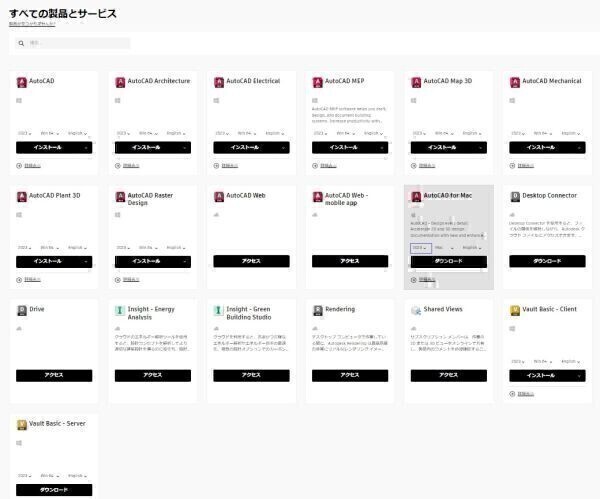Open the AutoCAD for Mac year dropdown
The height and width of the screenshot is (499, 600).
click(421, 248)
